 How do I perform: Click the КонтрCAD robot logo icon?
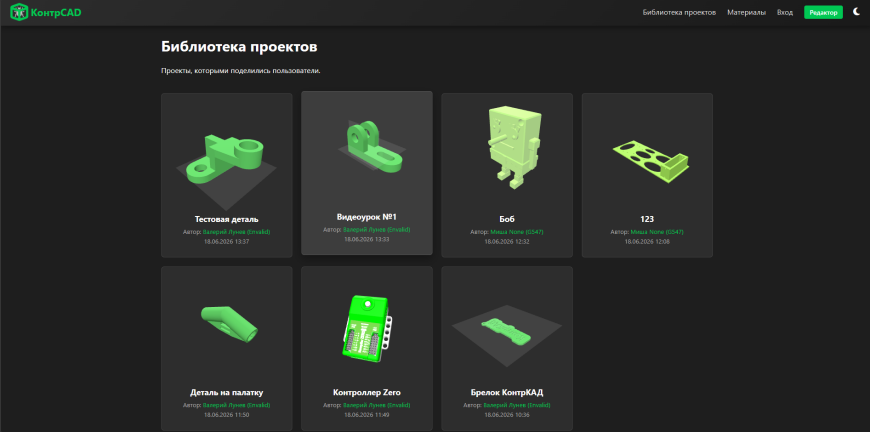(x=19, y=12)
